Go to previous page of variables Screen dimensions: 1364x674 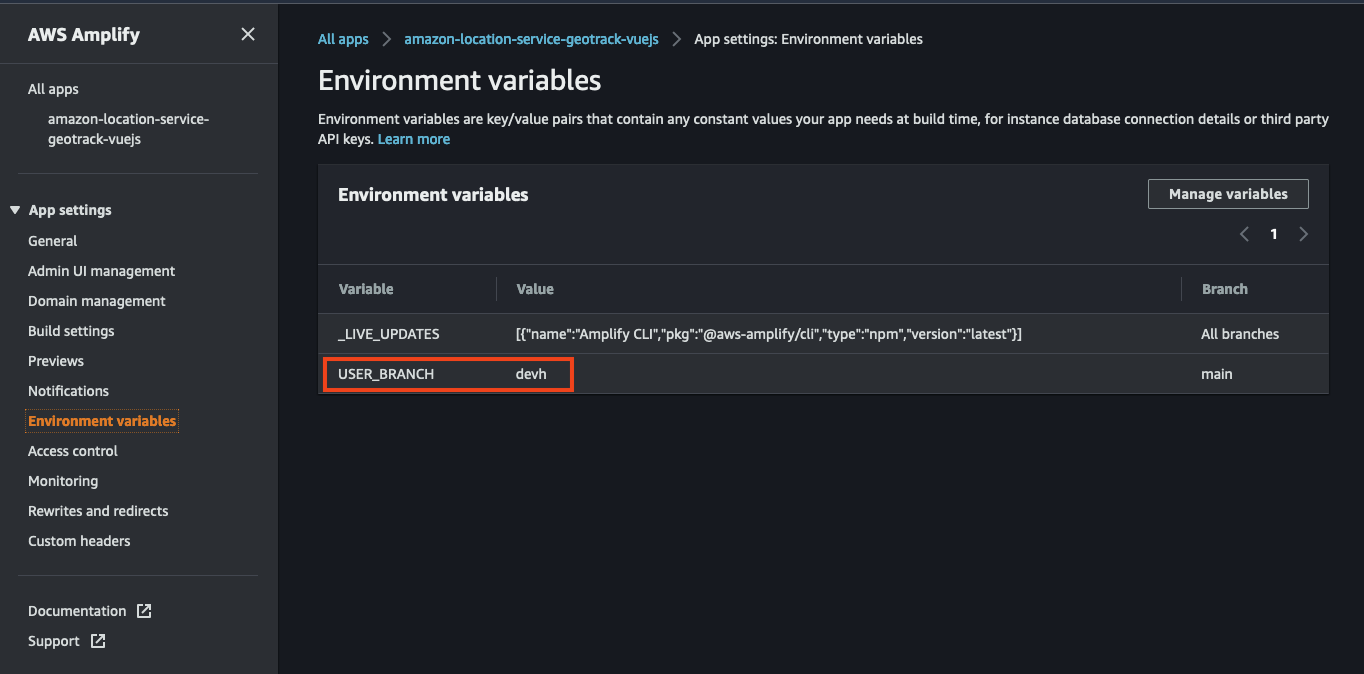[x=1245, y=234]
